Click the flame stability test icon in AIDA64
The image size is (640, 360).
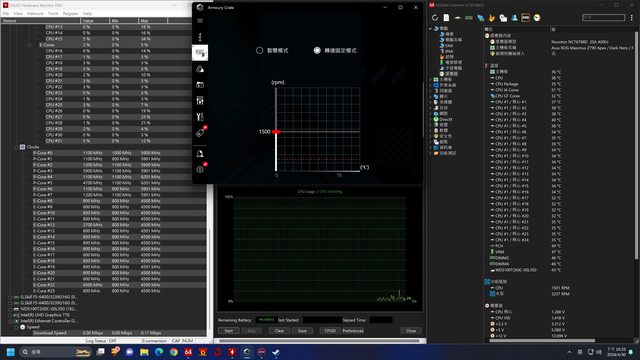tap(492, 18)
